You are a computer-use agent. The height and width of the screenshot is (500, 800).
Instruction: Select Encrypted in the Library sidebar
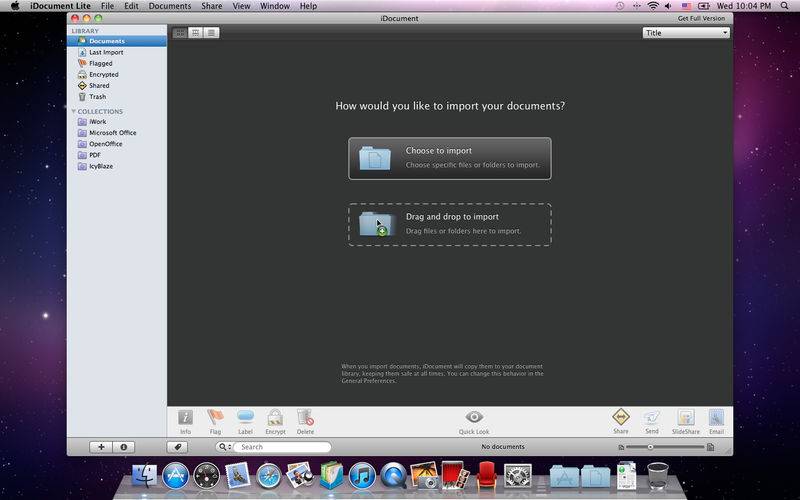pyautogui.click(x=103, y=74)
